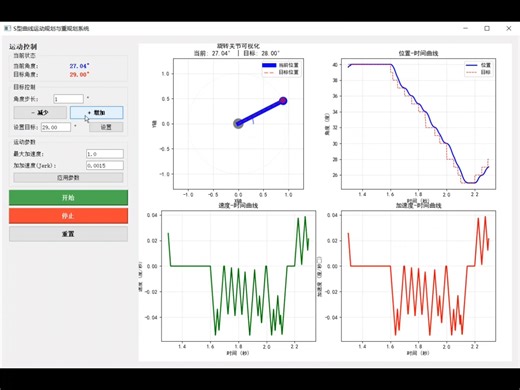Screen dimensions: 520x390
Task: Click the gray 重置 reset button
Action: click(68, 234)
